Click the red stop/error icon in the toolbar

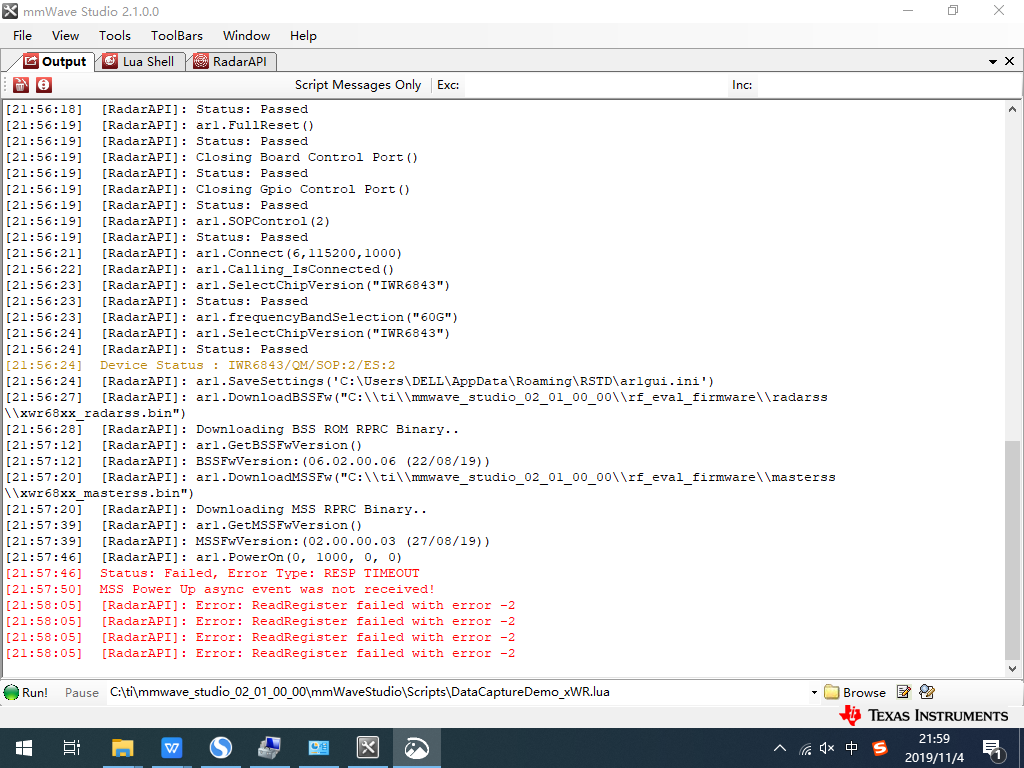[44, 85]
